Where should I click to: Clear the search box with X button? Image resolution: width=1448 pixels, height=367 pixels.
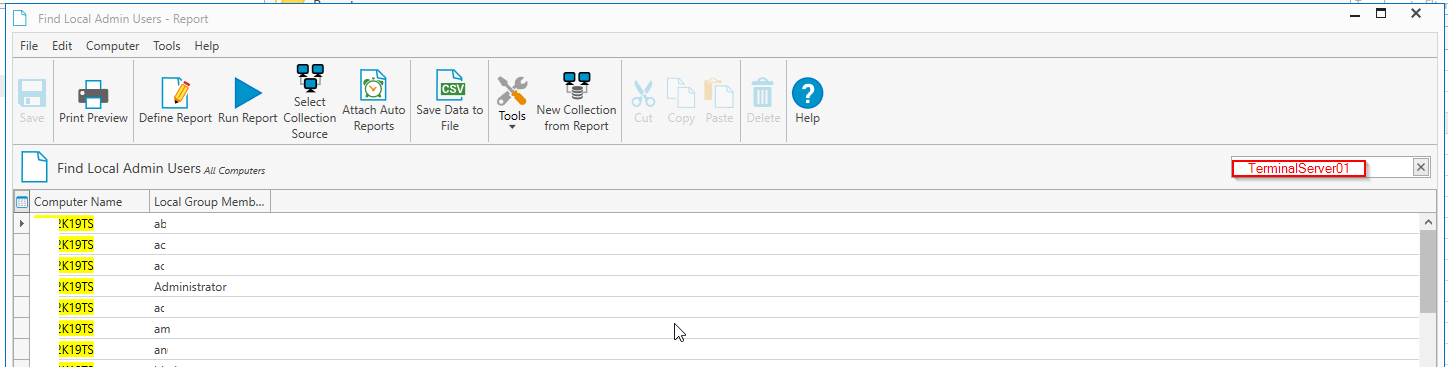pos(1421,168)
